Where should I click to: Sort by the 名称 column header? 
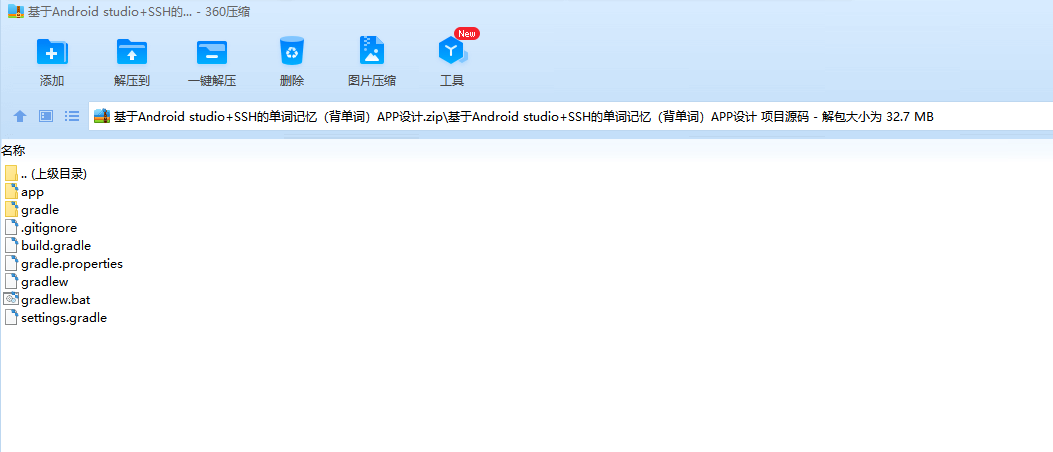[13, 150]
